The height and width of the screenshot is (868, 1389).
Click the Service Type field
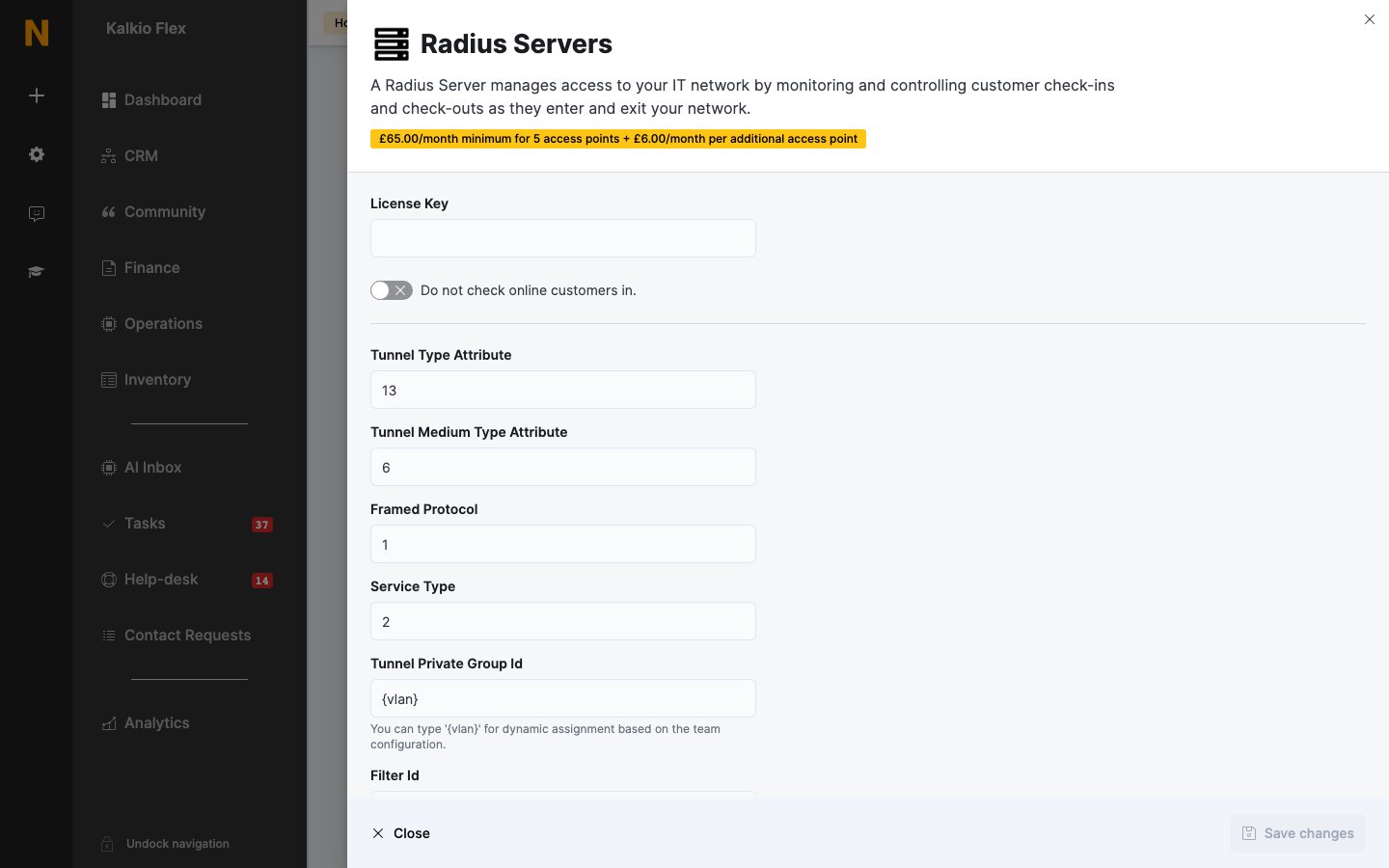point(563,621)
